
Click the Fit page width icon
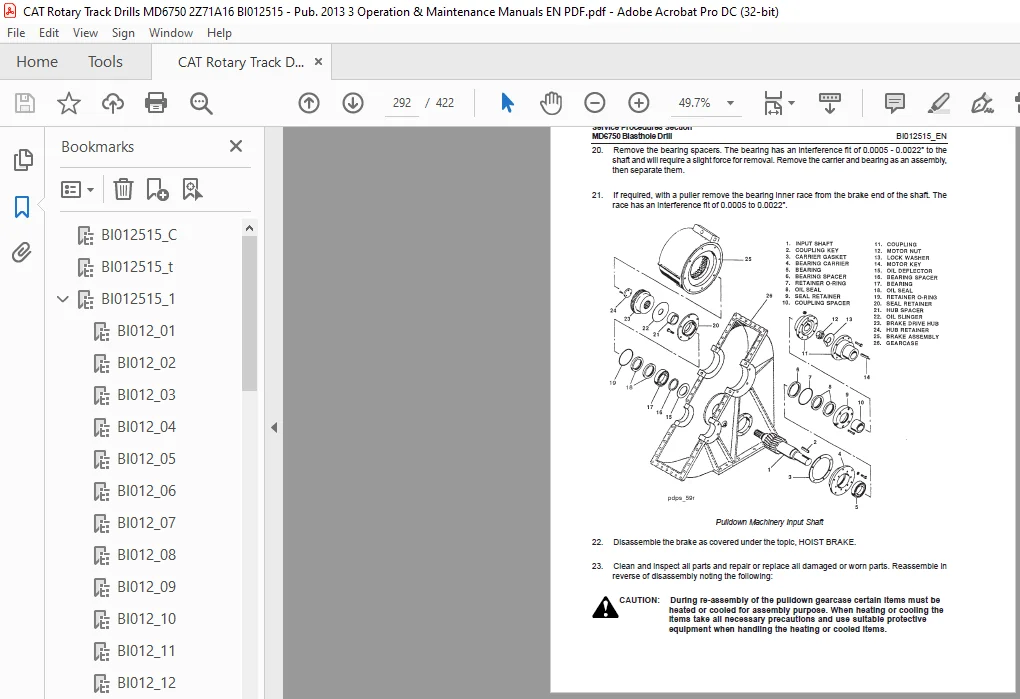773,103
